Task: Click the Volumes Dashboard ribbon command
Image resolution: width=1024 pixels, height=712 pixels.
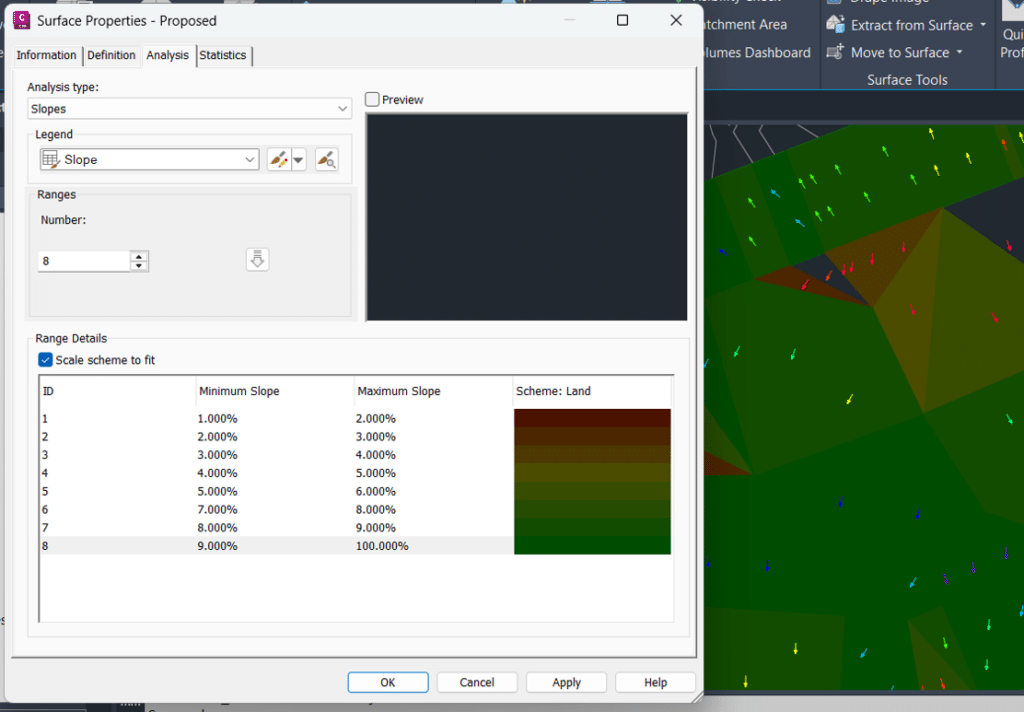Action: pyautogui.click(x=758, y=52)
